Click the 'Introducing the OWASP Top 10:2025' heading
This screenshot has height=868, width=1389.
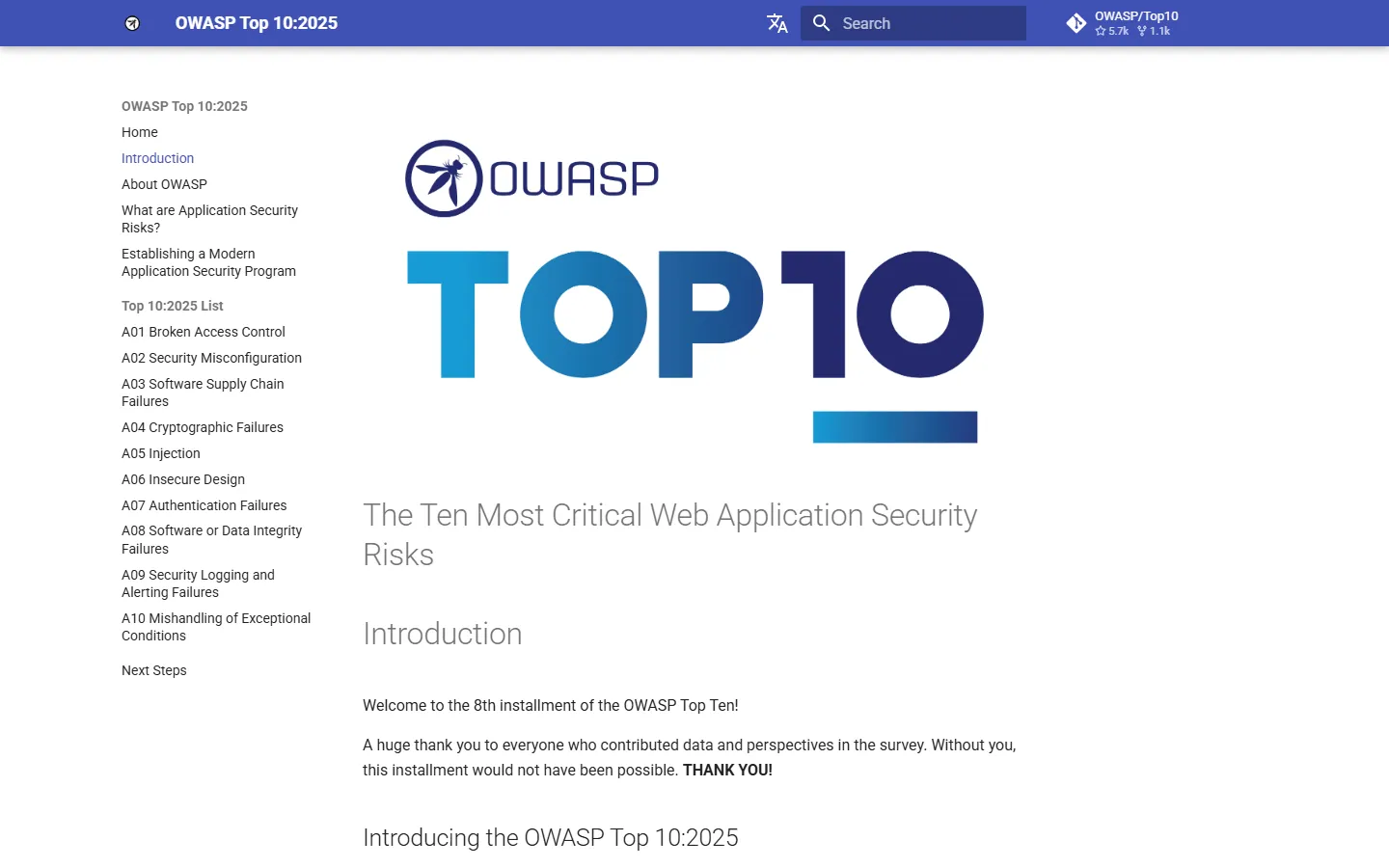pos(551,837)
